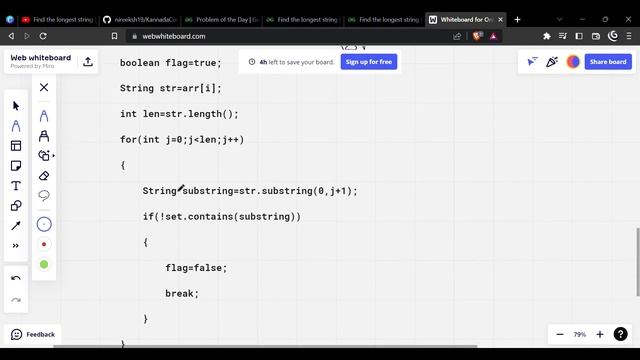Bookmark this page
Screen dimensions: 640x360
(x=114, y=36)
